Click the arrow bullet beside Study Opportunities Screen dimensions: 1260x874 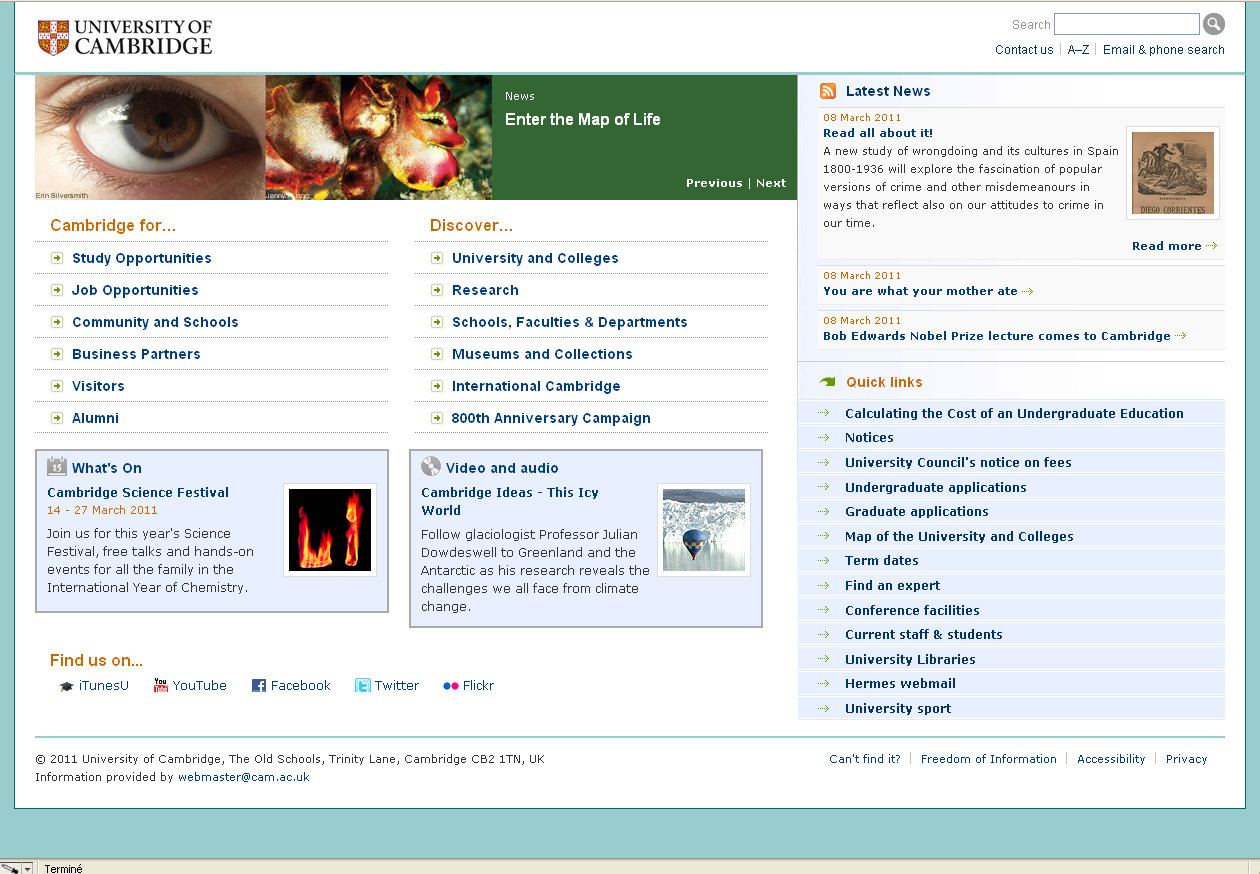coord(57,258)
